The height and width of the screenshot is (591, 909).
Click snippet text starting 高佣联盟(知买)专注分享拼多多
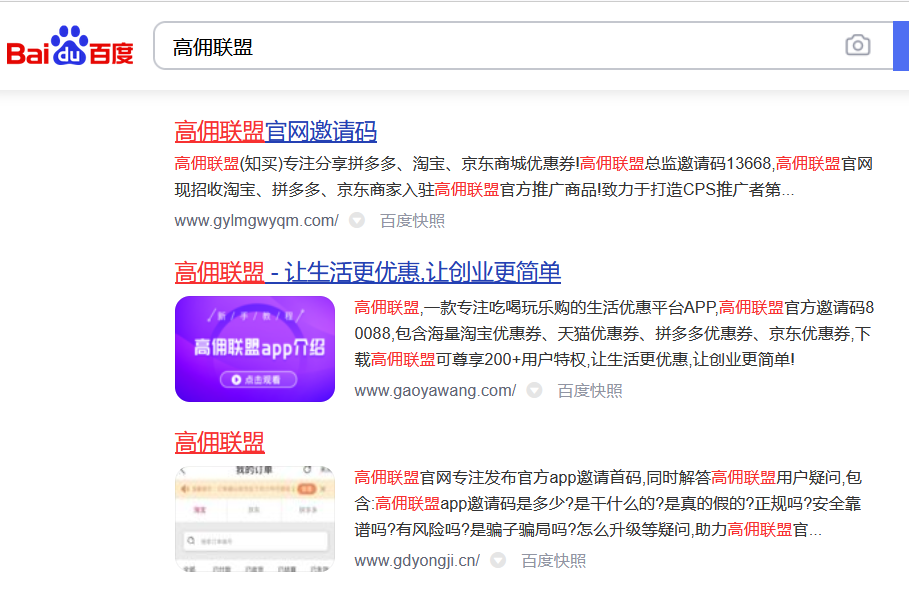tap(523, 176)
